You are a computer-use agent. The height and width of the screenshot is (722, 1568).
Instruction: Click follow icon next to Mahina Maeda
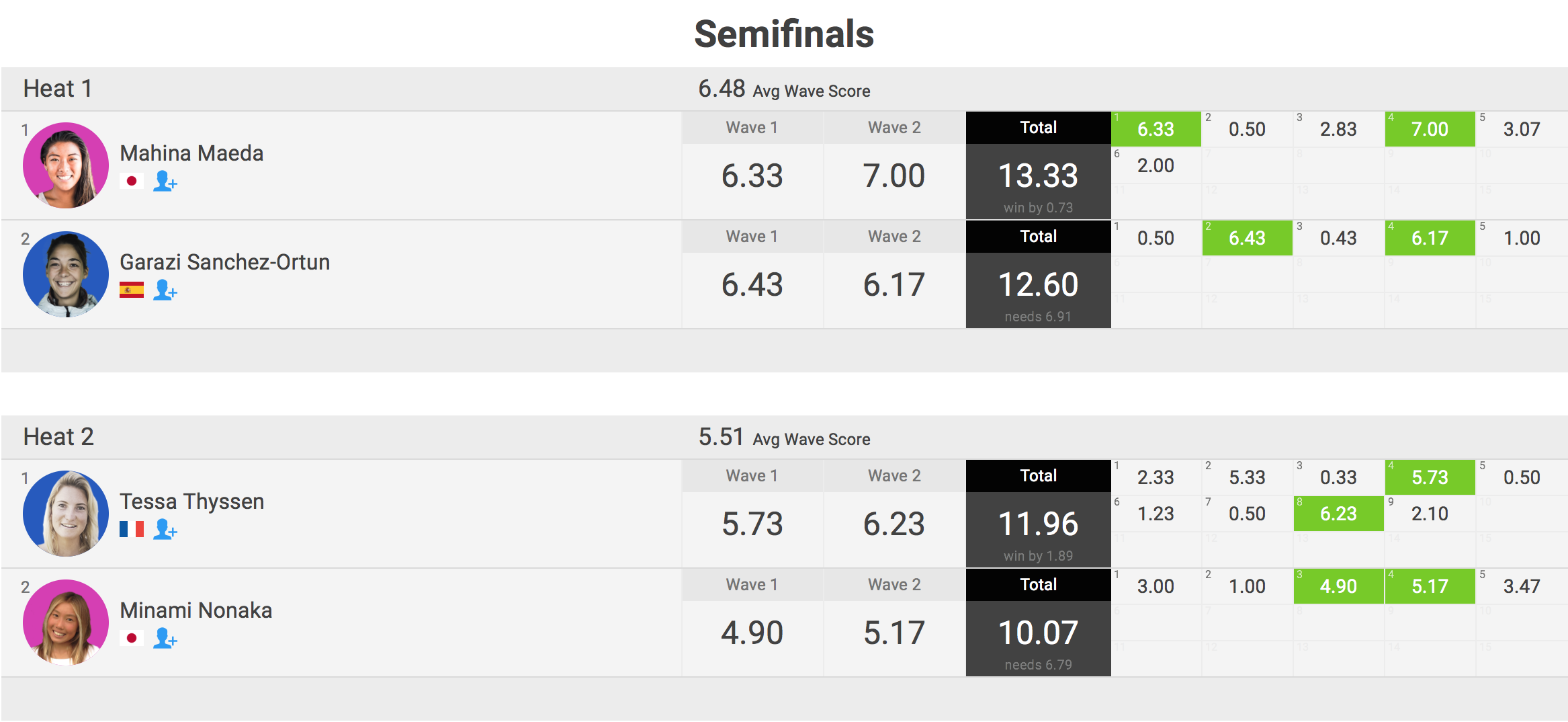(165, 182)
